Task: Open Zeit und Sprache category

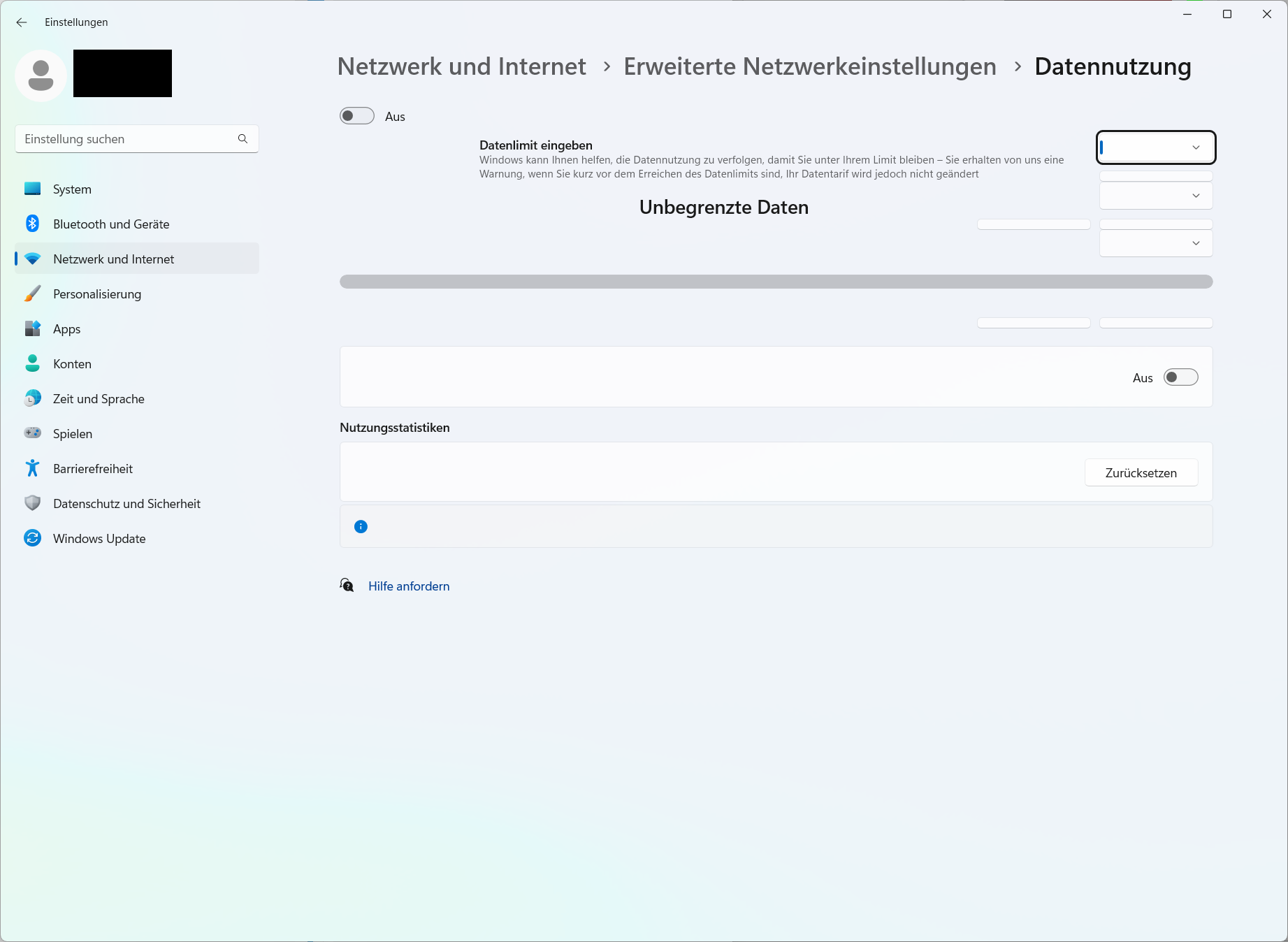Action: click(x=137, y=398)
